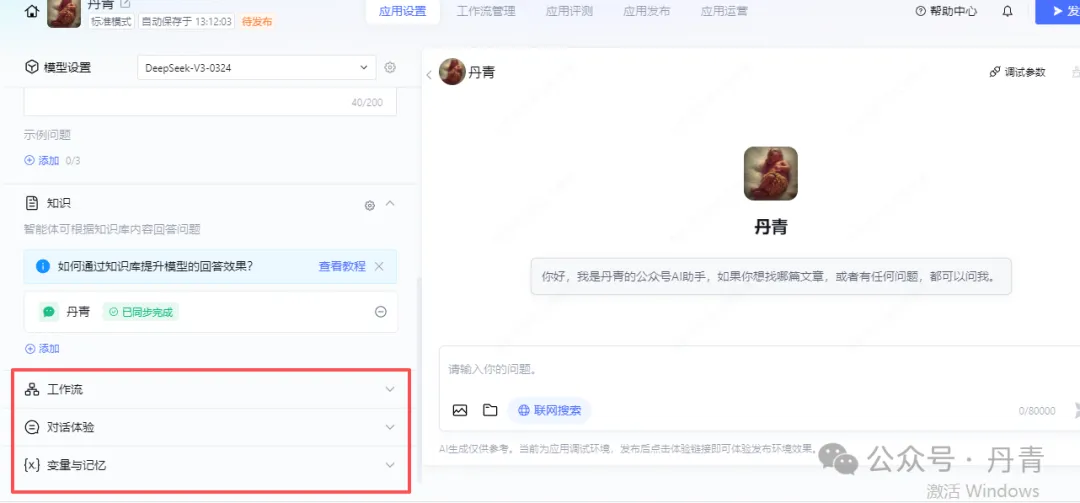Open the 知识 section settings gear
The height and width of the screenshot is (503, 1080).
370,205
